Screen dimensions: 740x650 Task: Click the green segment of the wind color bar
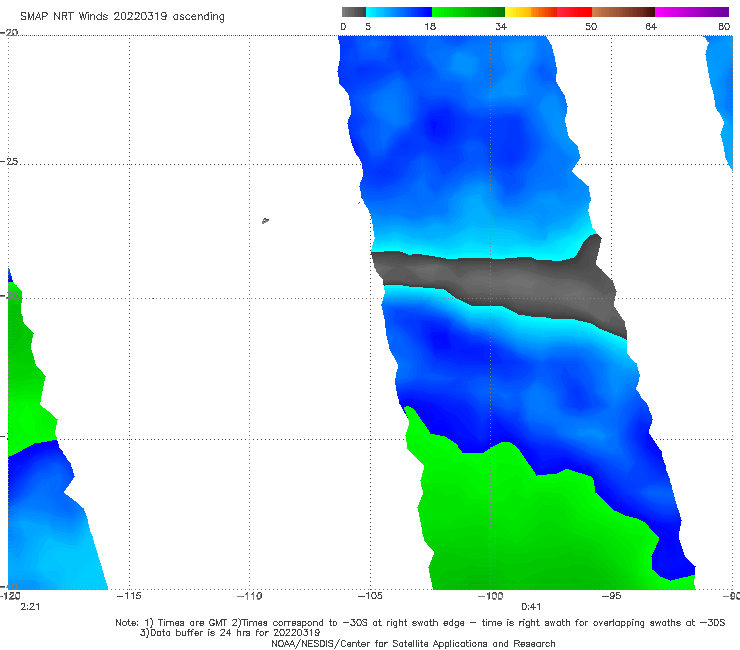pyautogui.click(x=468, y=12)
